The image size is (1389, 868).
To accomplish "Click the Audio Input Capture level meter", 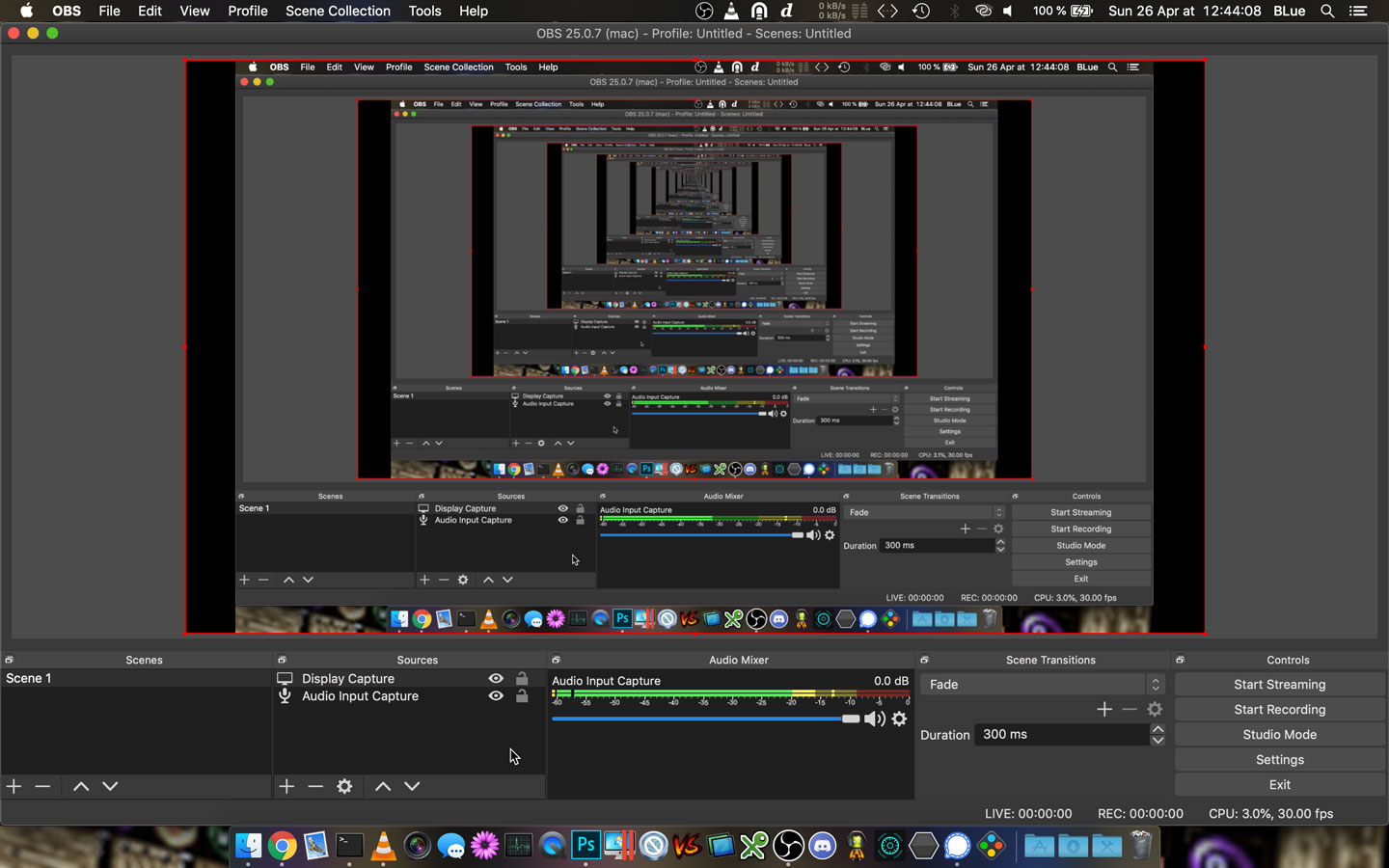I will 730,693.
